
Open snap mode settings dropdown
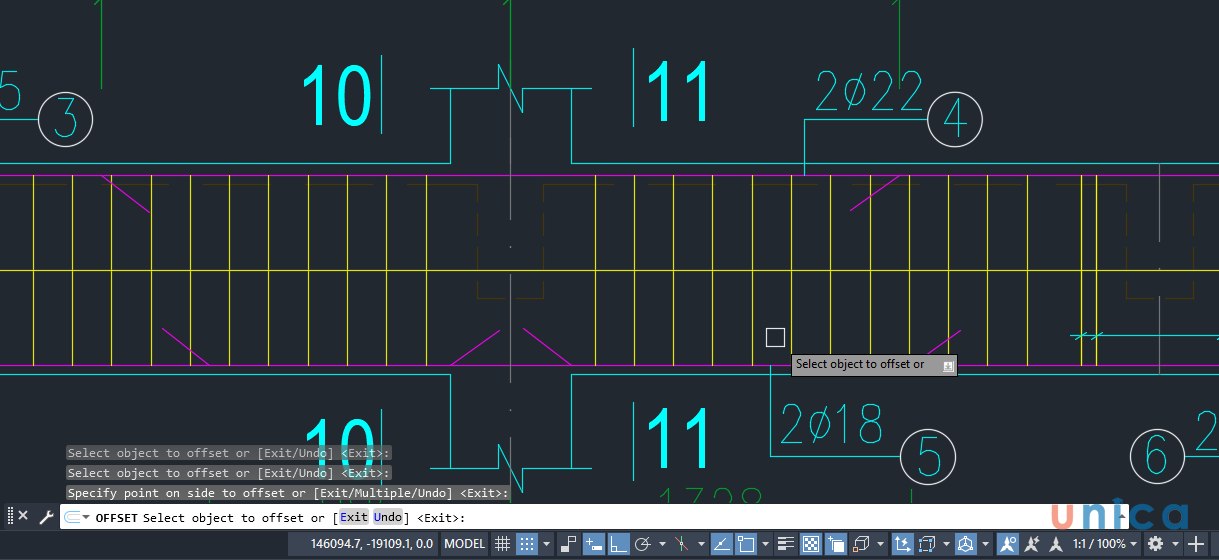tap(545, 544)
